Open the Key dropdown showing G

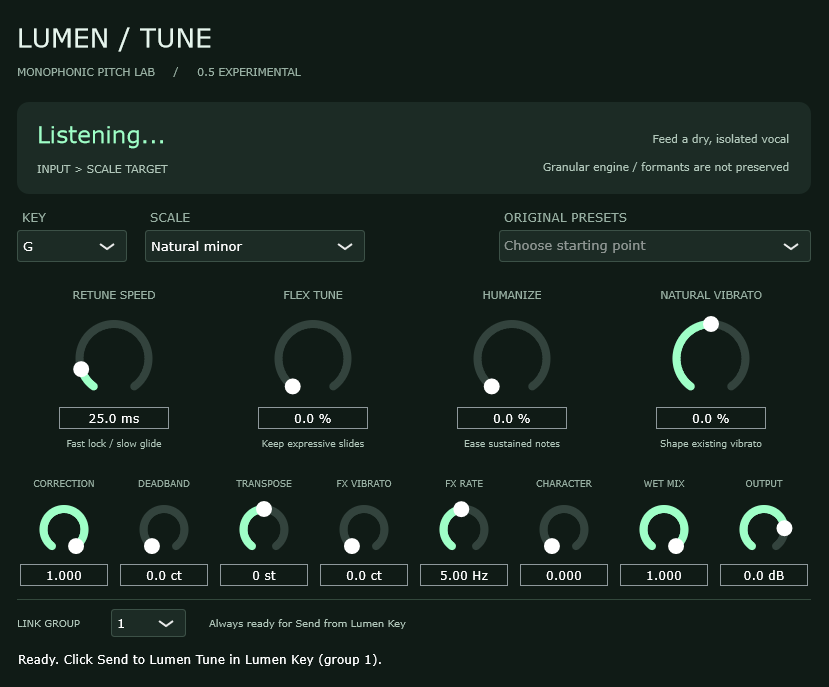point(72,246)
